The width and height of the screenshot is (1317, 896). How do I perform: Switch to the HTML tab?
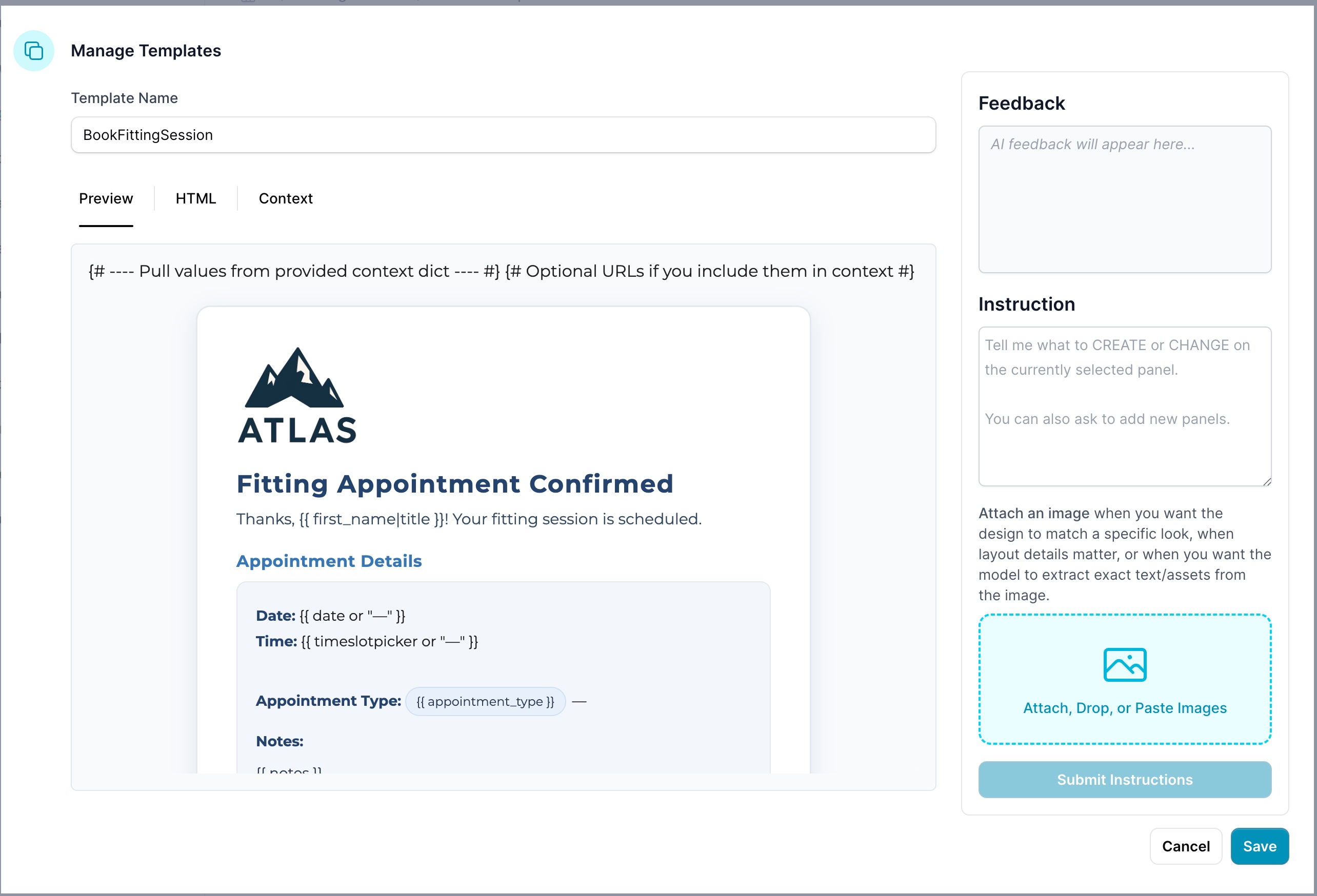[x=195, y=199]
